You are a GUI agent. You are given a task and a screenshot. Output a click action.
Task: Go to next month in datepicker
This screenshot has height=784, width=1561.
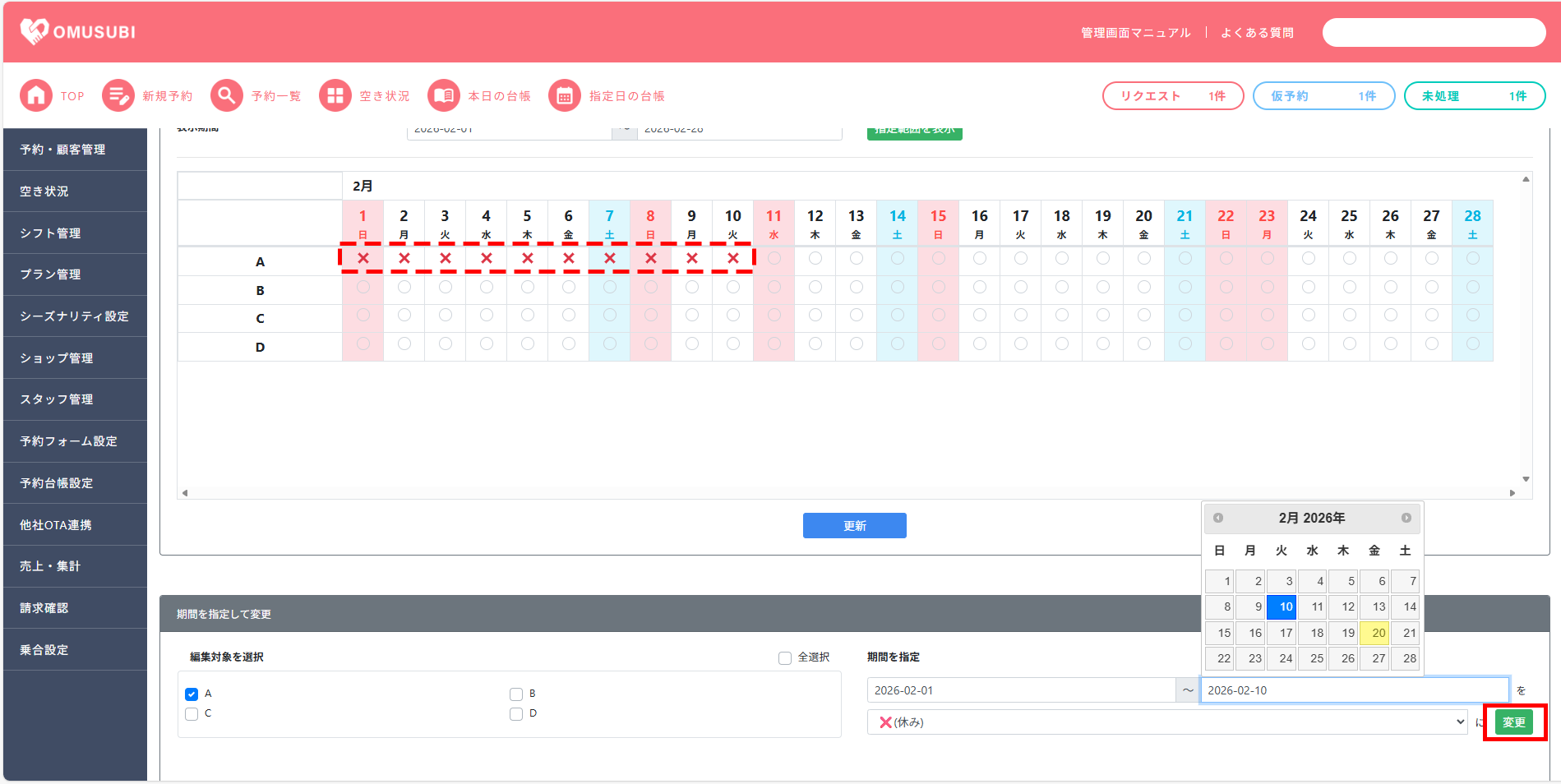point(1406,518)
